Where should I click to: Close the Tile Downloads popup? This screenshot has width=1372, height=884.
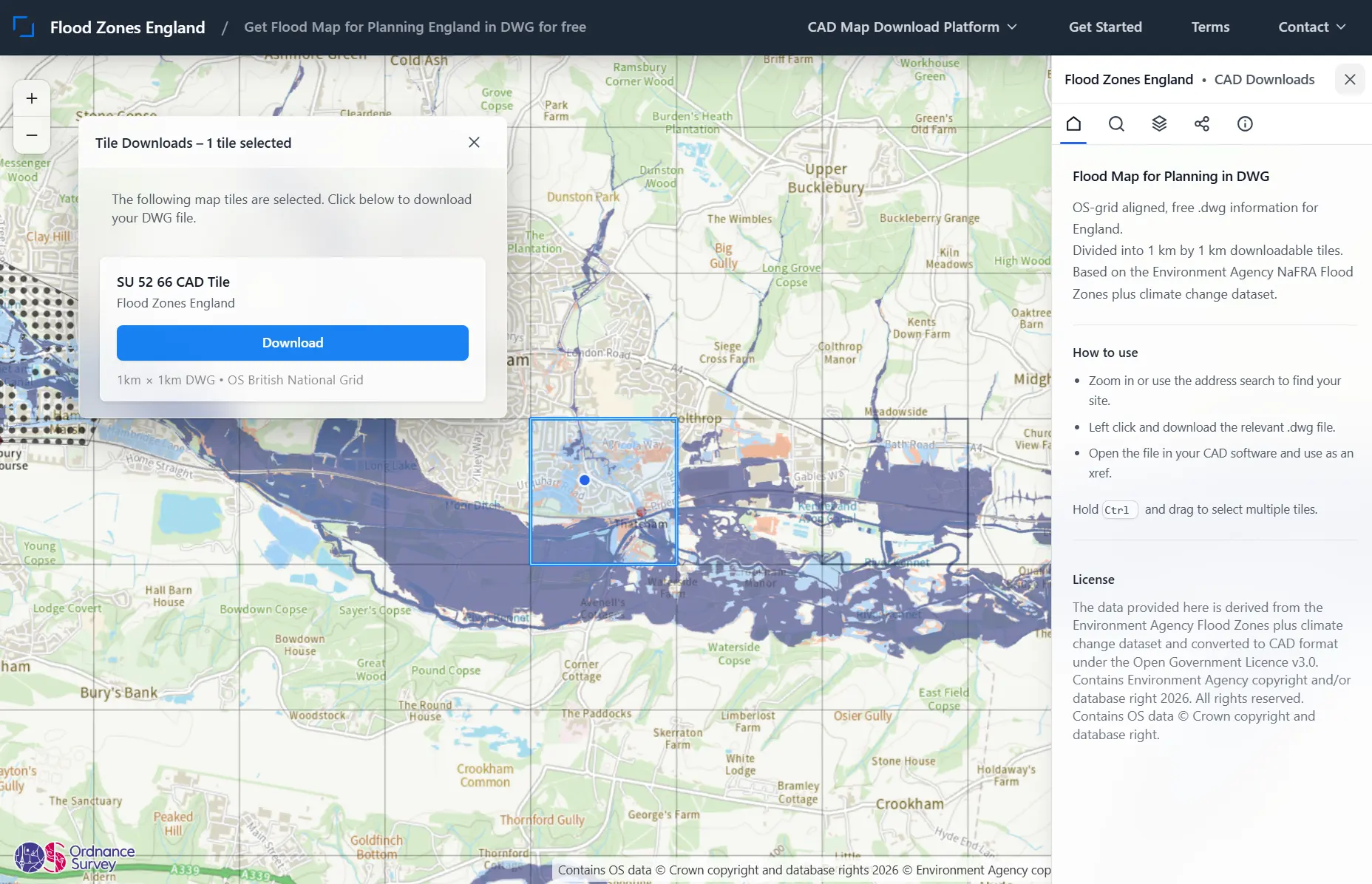[474, 143]
